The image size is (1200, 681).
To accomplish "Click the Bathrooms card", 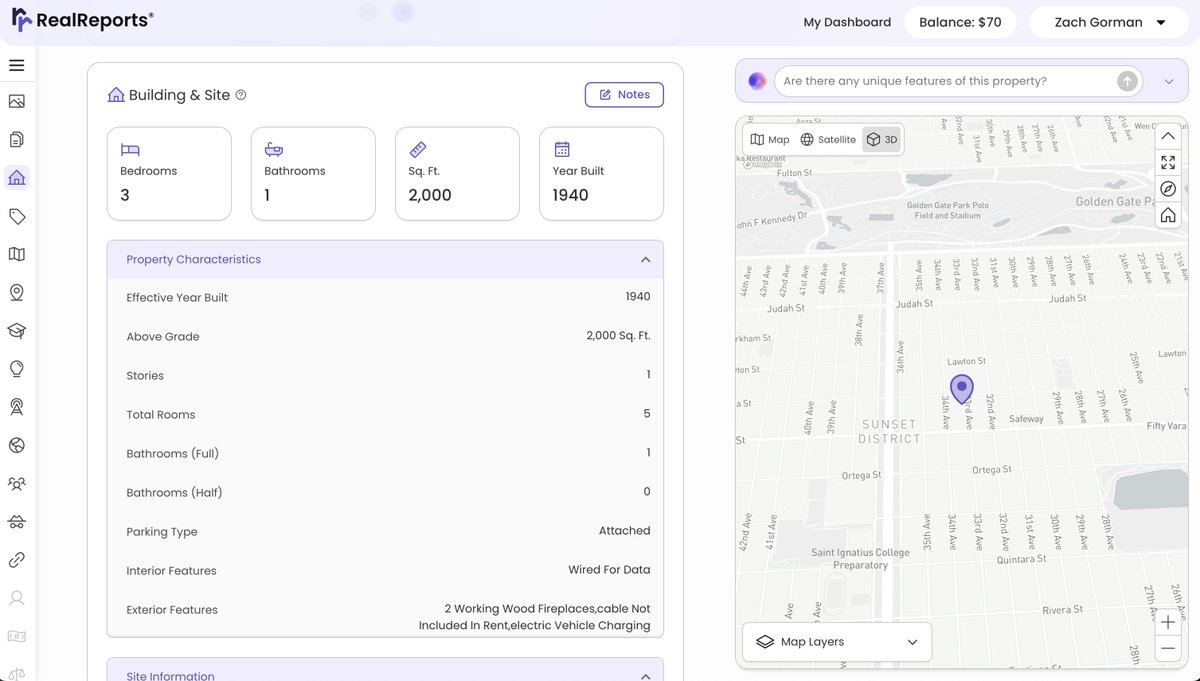I will click(313, 174).
